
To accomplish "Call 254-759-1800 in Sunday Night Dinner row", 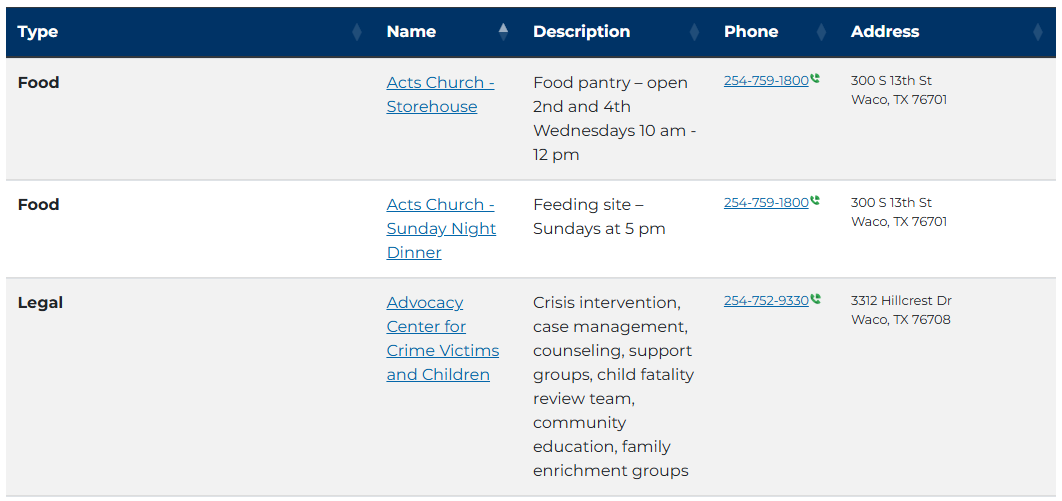I will tap(766, 202).
